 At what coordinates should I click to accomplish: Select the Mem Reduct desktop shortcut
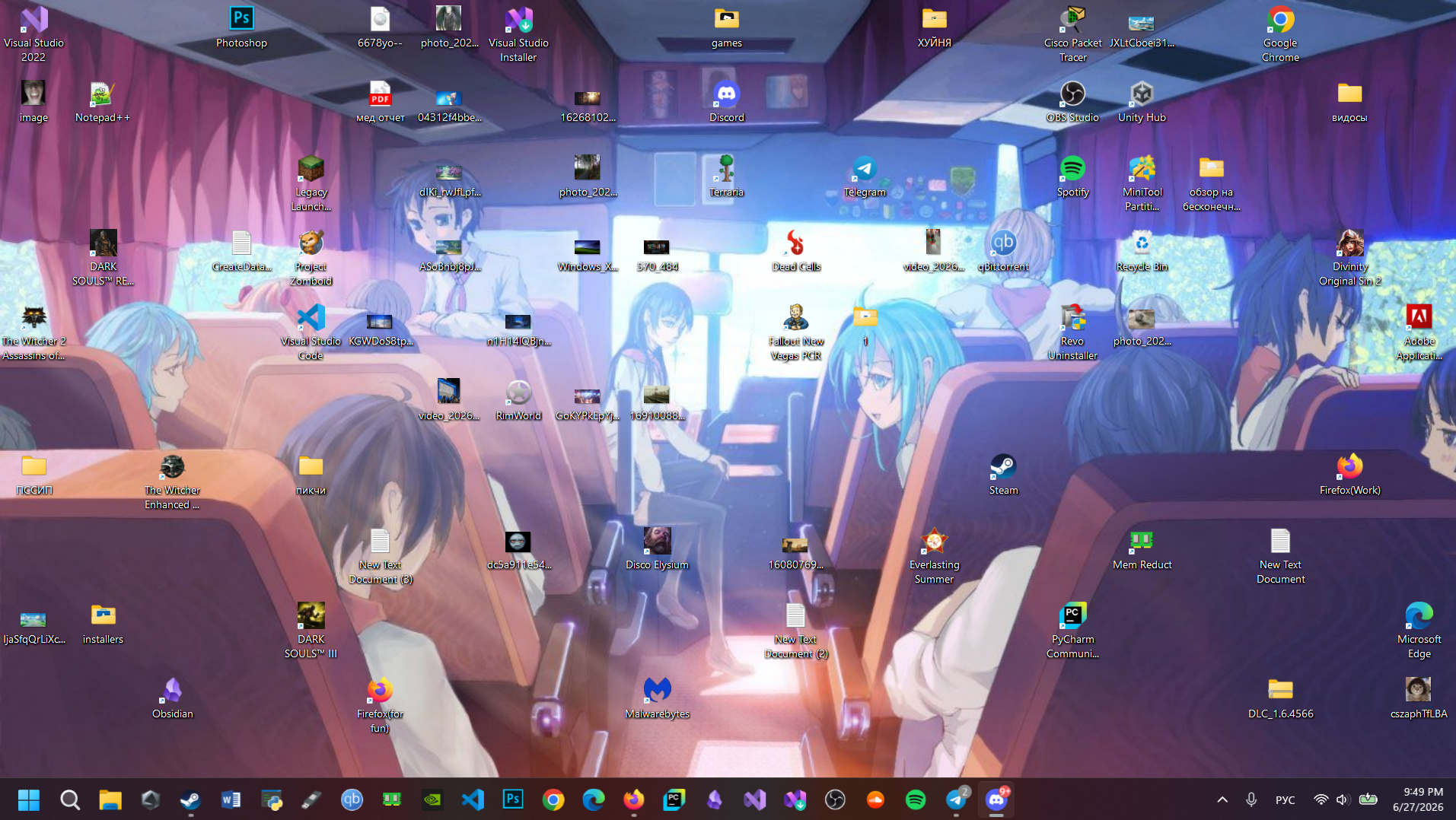click(1142, 549)
